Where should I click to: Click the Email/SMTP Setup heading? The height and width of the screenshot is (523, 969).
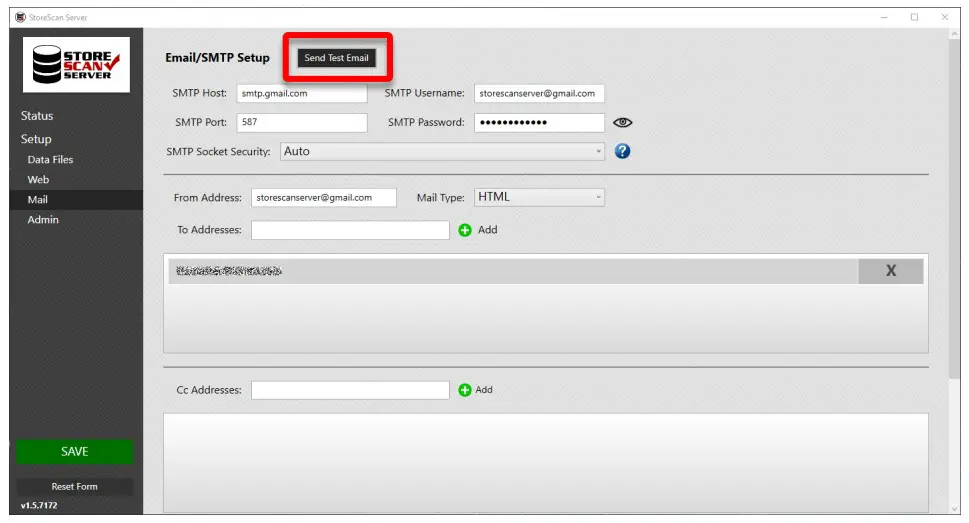(x=218, y=57)
